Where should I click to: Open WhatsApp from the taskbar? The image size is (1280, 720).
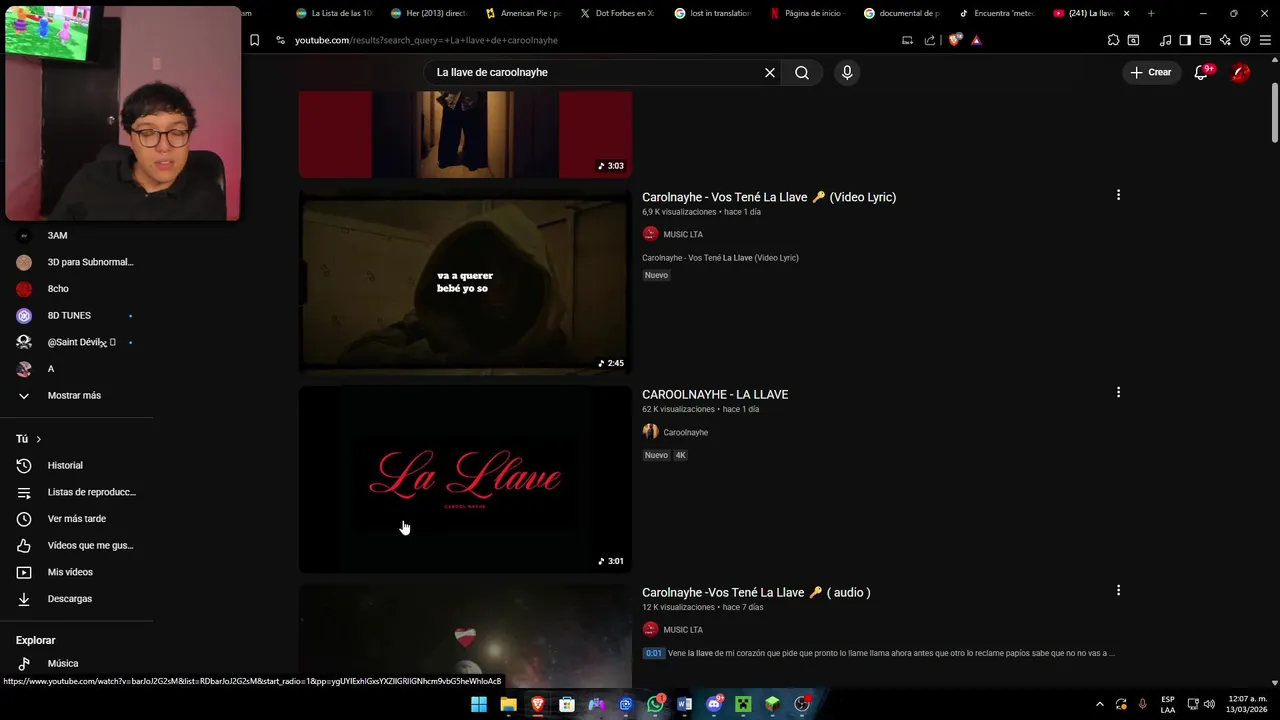655,704
